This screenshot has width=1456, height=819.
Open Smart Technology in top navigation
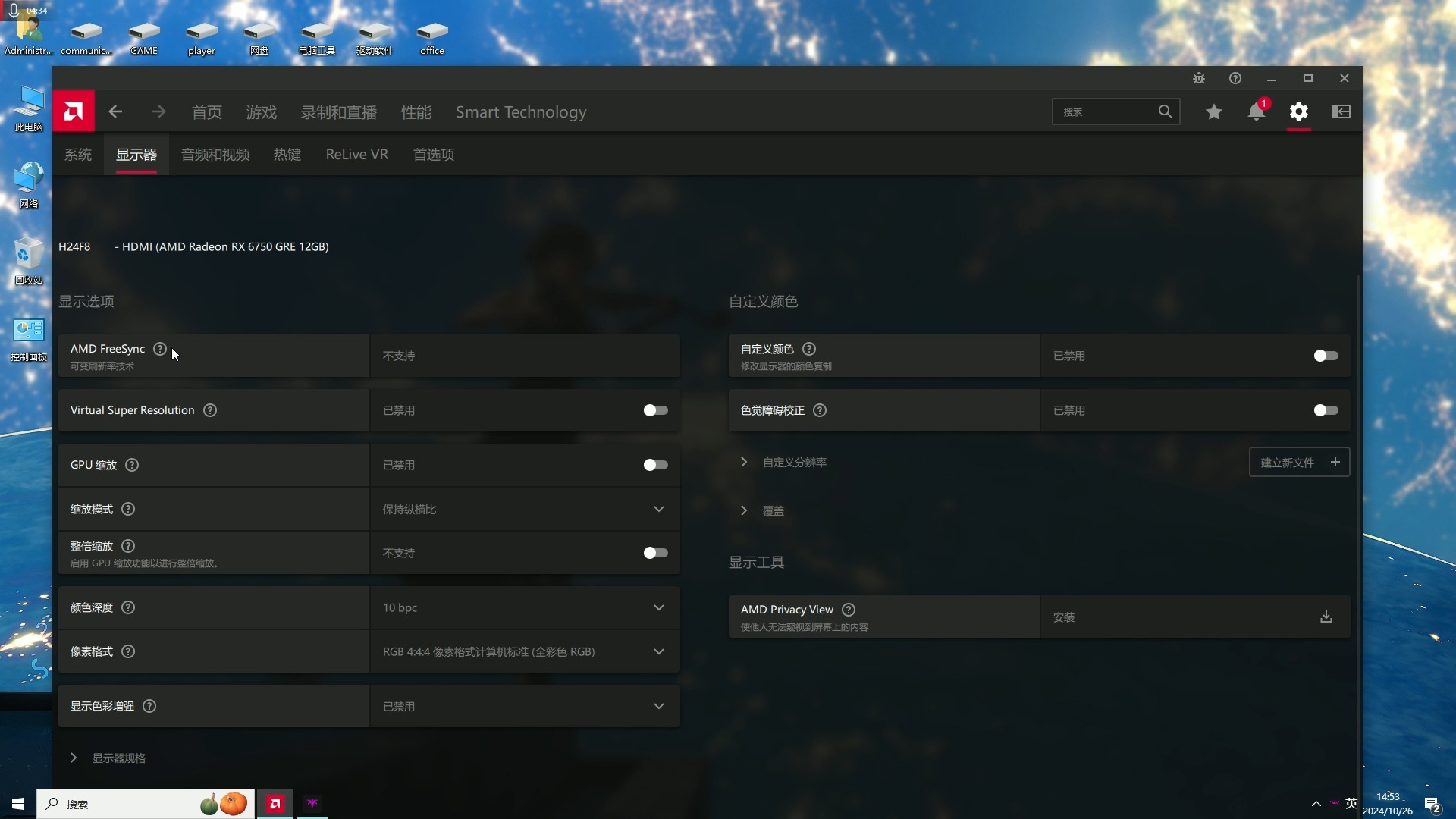[x=521, y=112]
